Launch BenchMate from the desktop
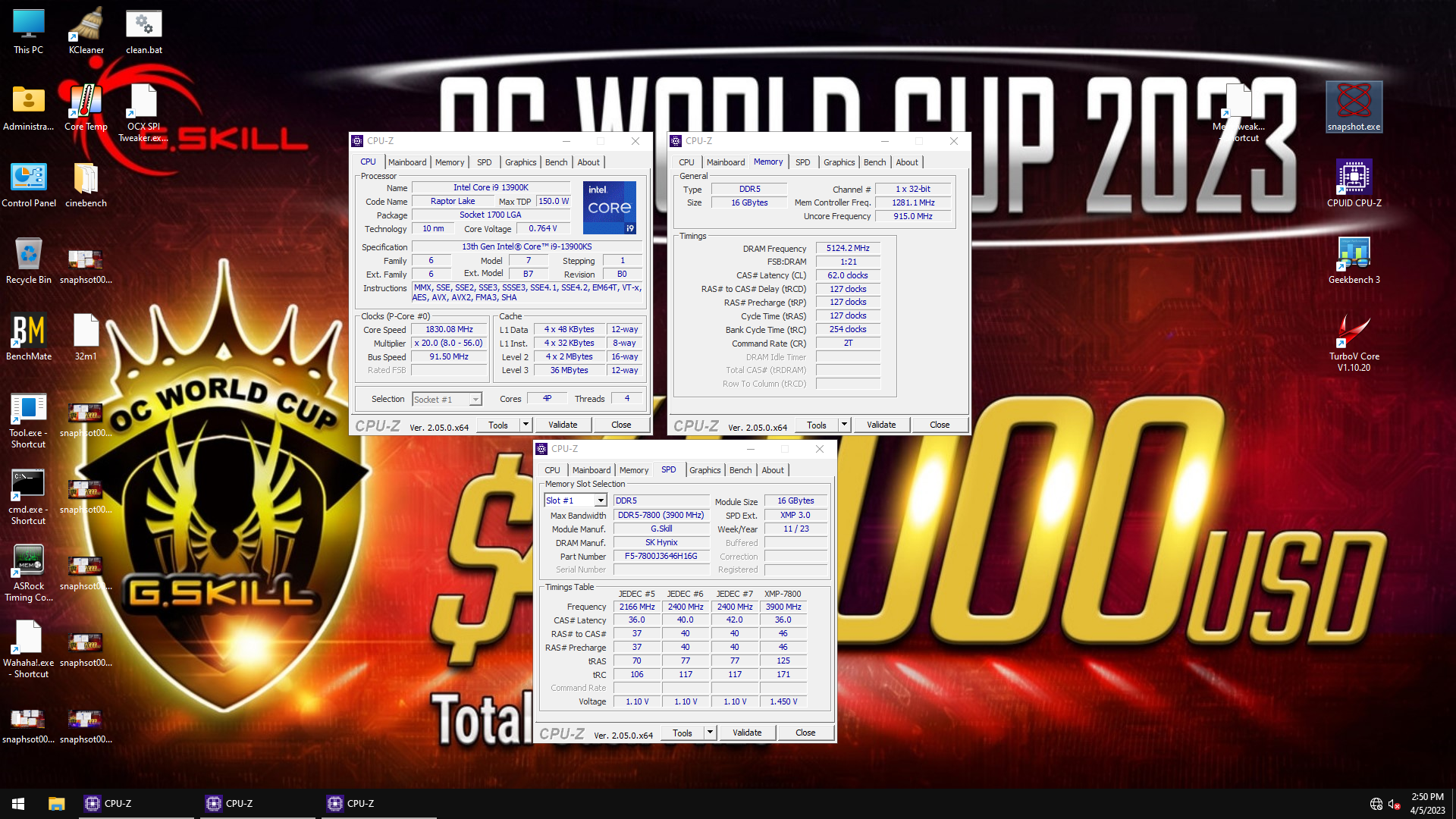1456x819 pixels. 29,338
